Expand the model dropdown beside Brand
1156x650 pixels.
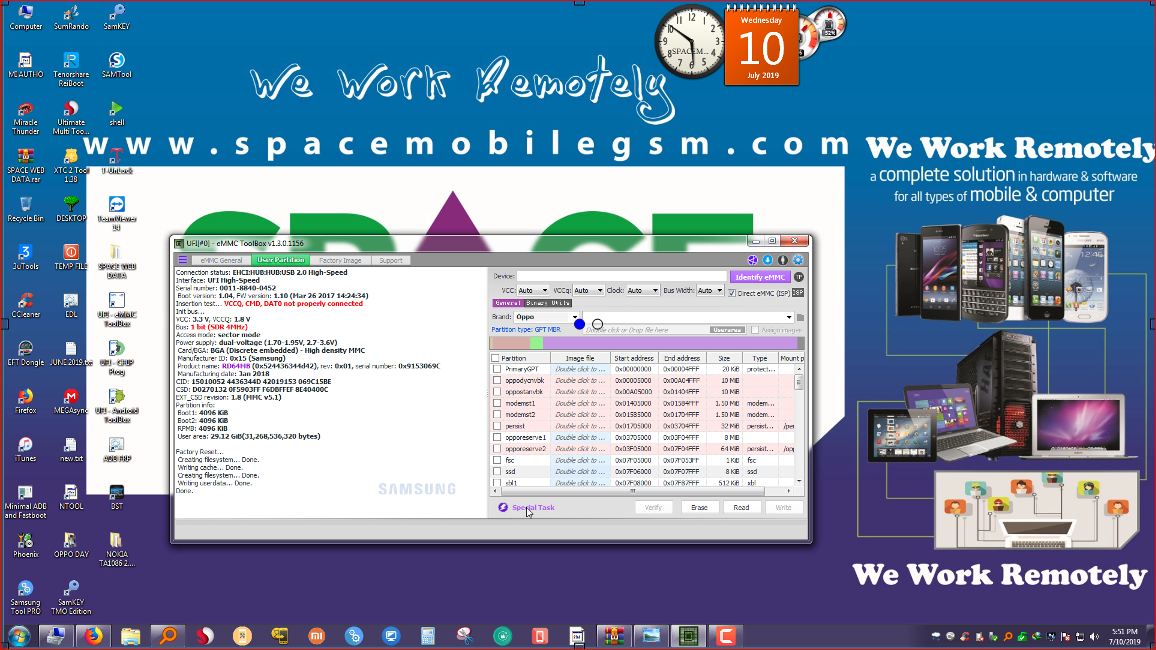[x=789, y=317]
